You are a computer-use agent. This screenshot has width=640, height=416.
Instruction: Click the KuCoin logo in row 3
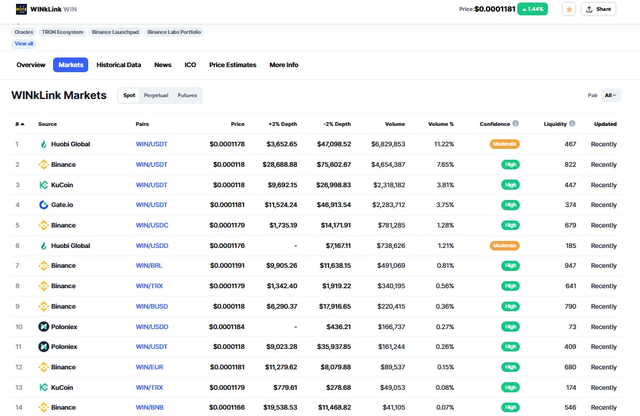[43, 185]
